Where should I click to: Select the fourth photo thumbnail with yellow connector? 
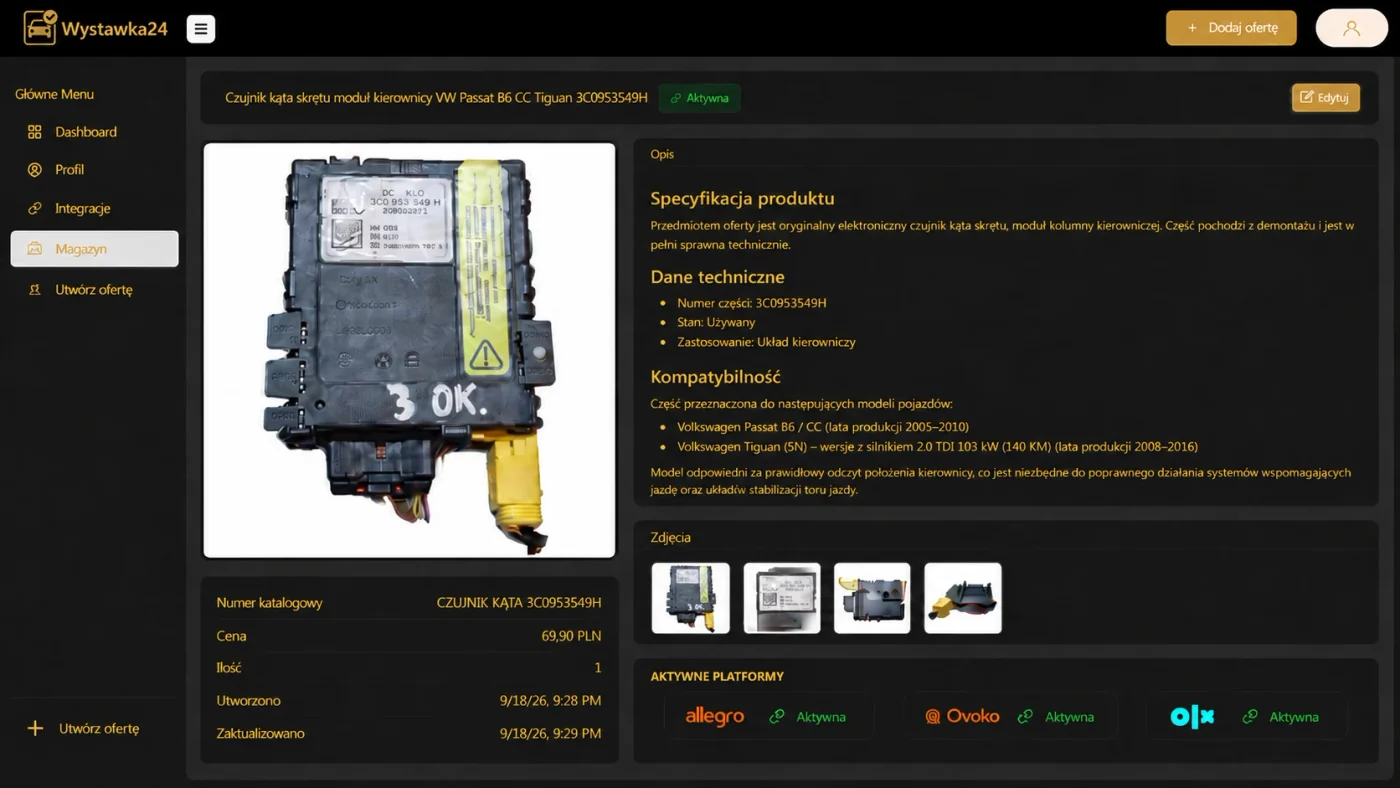(962, 598)
